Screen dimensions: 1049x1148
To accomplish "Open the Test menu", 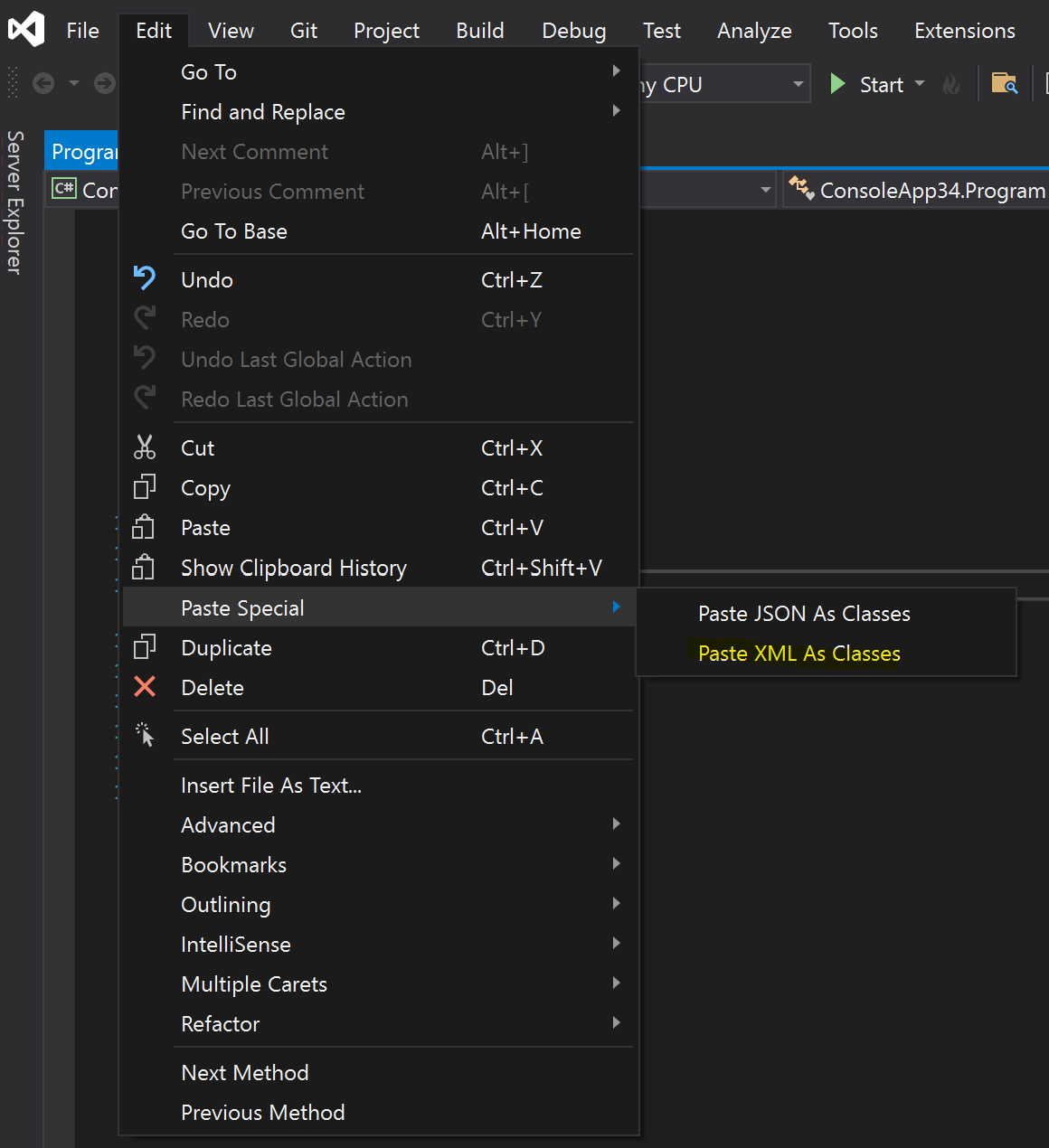I will click(x=662, y=31).
